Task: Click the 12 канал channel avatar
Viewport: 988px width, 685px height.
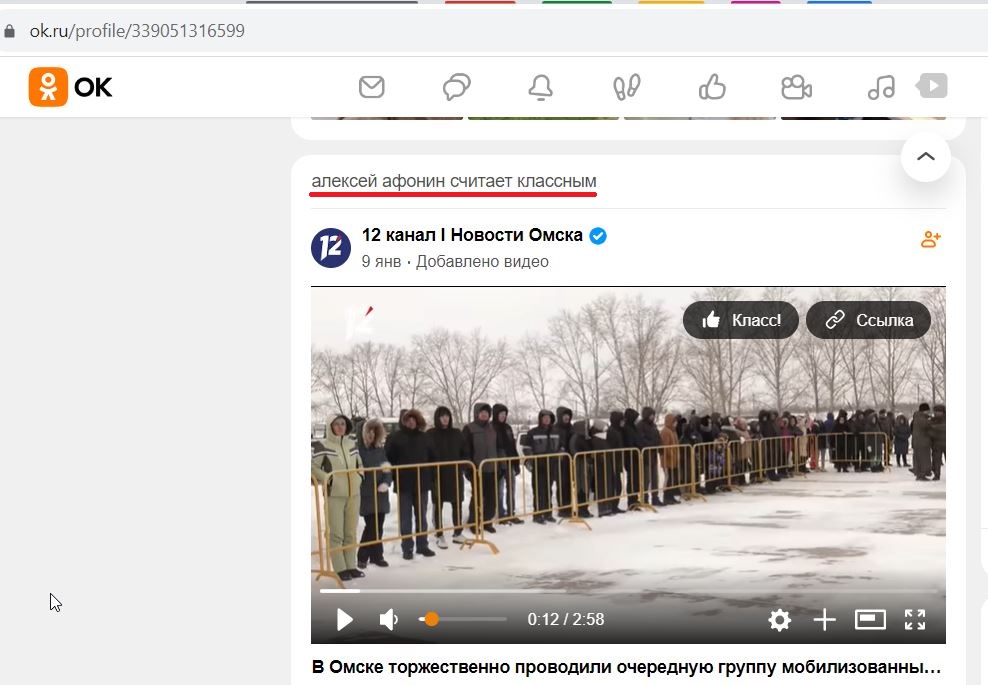Action: coord(331,248)
